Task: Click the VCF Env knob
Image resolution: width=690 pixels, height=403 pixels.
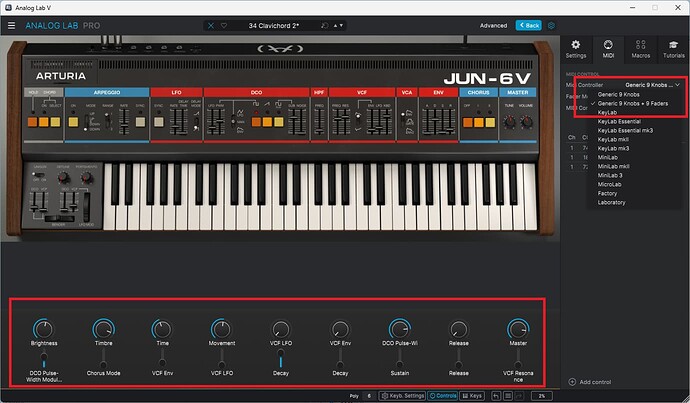Action: 340,329
